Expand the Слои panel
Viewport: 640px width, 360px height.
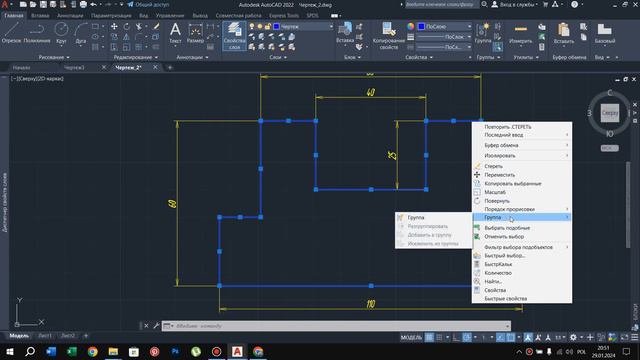click(278, 57)
